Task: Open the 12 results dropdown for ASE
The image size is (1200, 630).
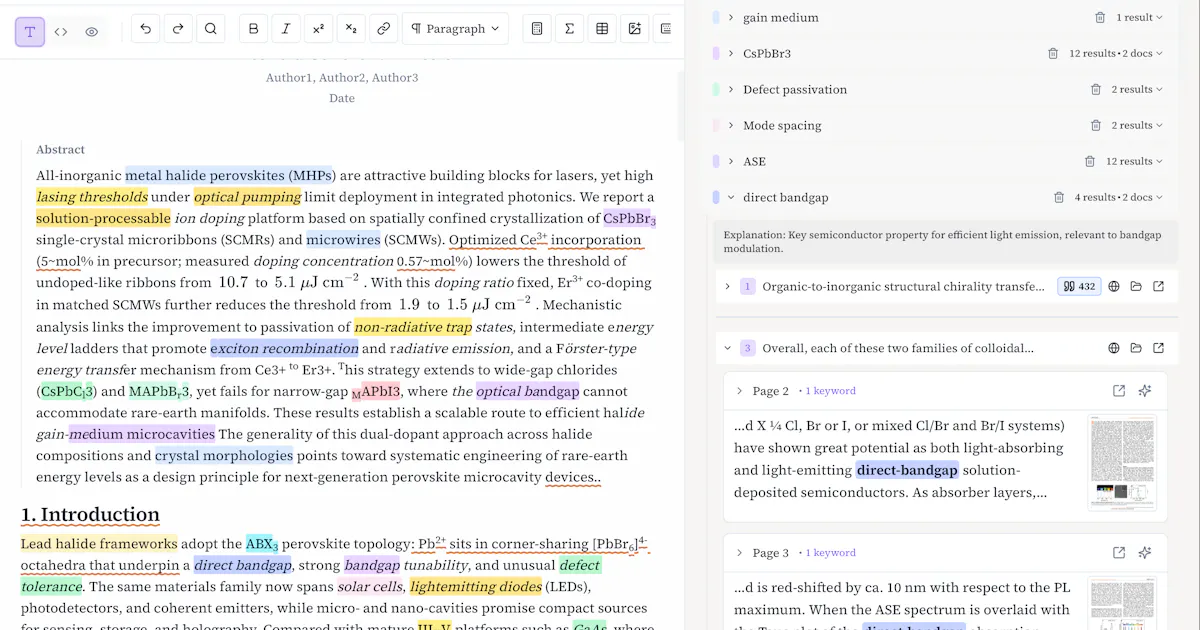Action: tap(1134, 161)
